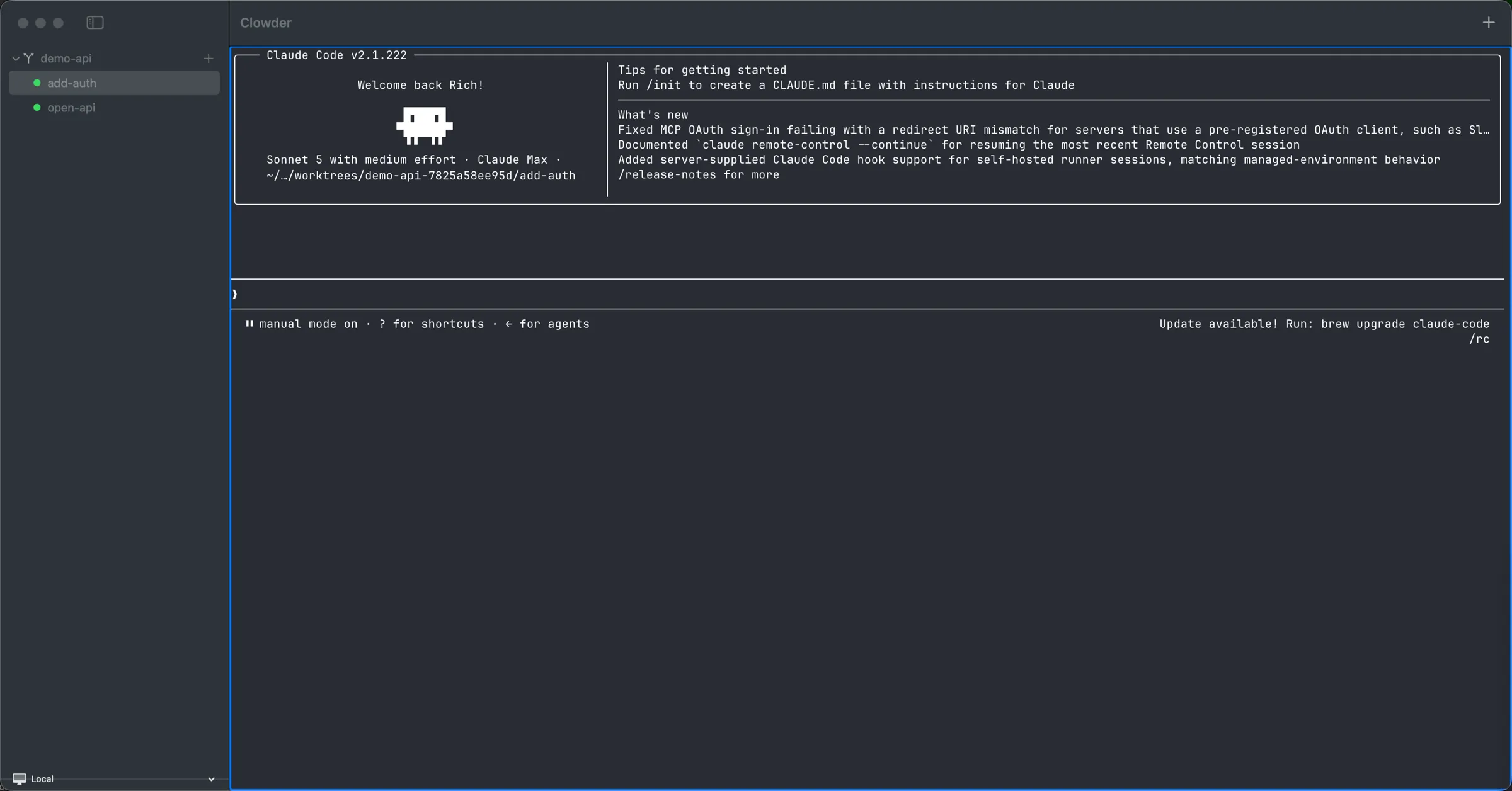Screen dimensions: 1512x791
Task: Click the Clowder window title
Action: click(x=266, y=23)
